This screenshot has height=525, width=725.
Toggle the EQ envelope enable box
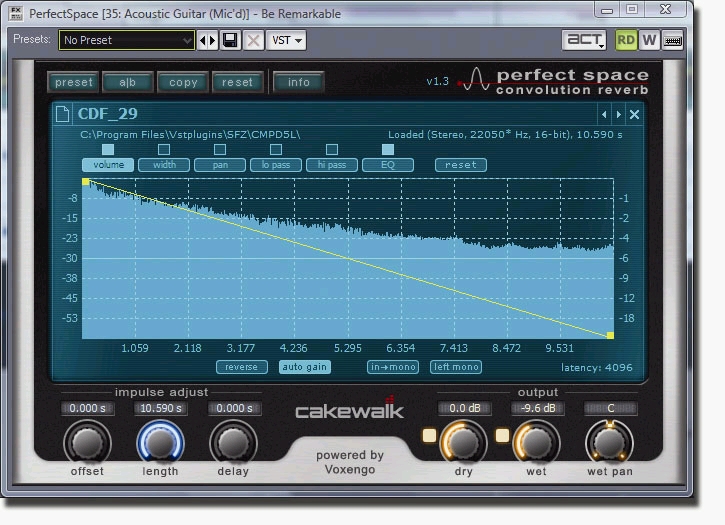(388, 149)
